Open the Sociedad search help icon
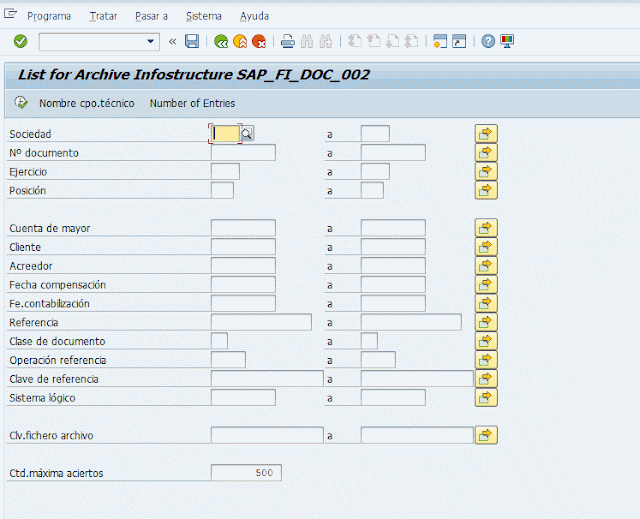Image resolution: width=640 pixels, height=519 pixels. pos(247,134)
